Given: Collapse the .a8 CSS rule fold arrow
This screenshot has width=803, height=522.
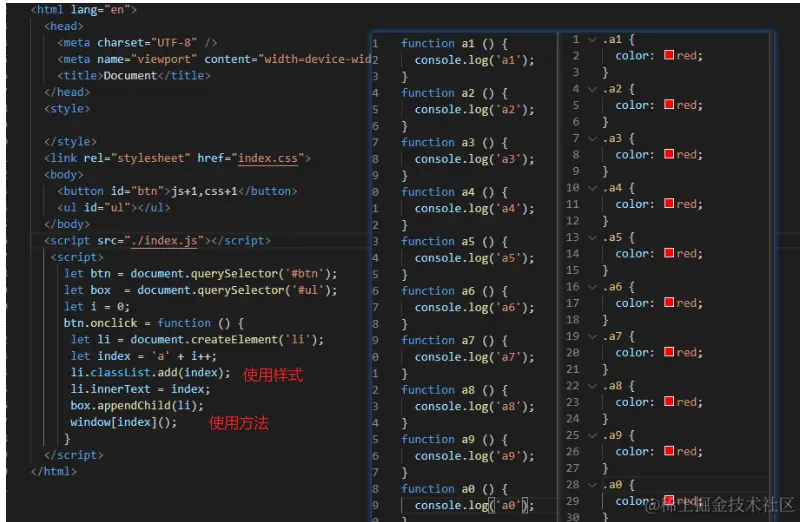Looking at the screenshot, I should tap(593, 386).
